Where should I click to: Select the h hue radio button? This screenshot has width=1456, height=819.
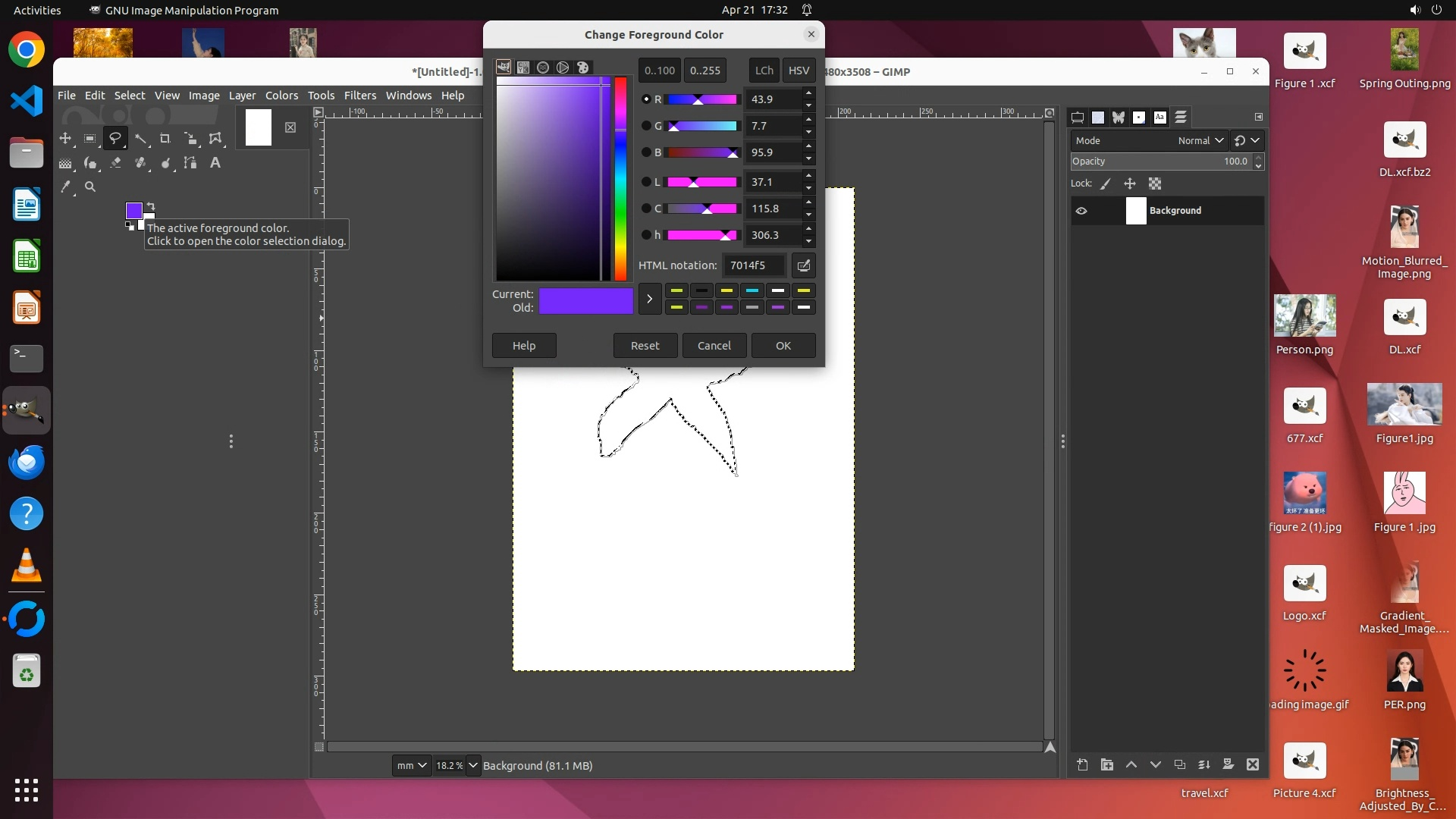click(646, 235)
